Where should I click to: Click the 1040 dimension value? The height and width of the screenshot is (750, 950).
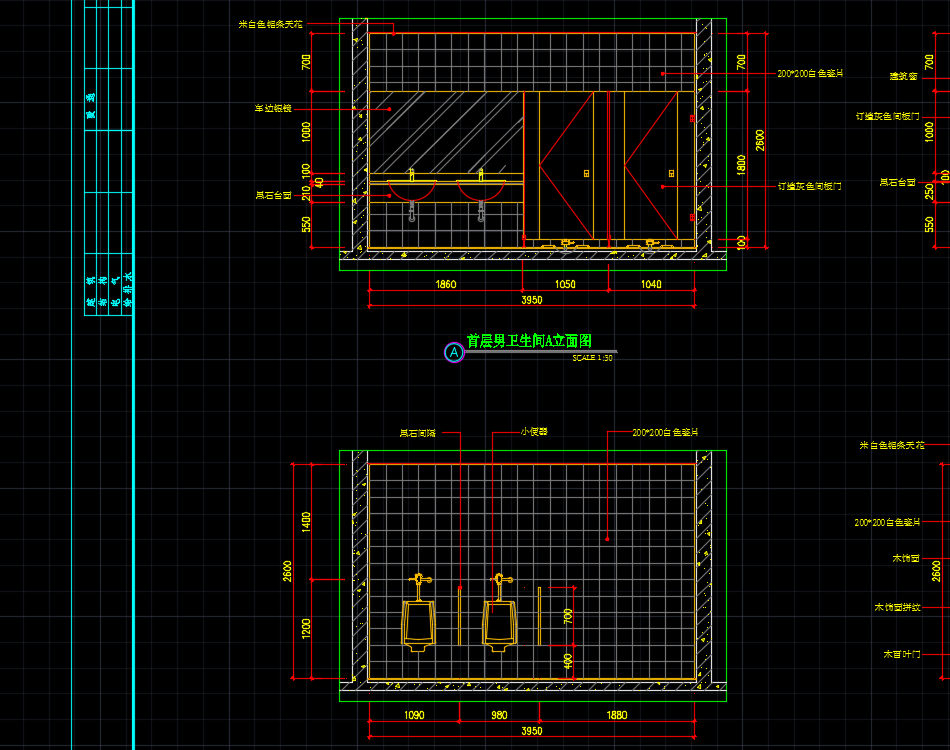coord(650,285)
